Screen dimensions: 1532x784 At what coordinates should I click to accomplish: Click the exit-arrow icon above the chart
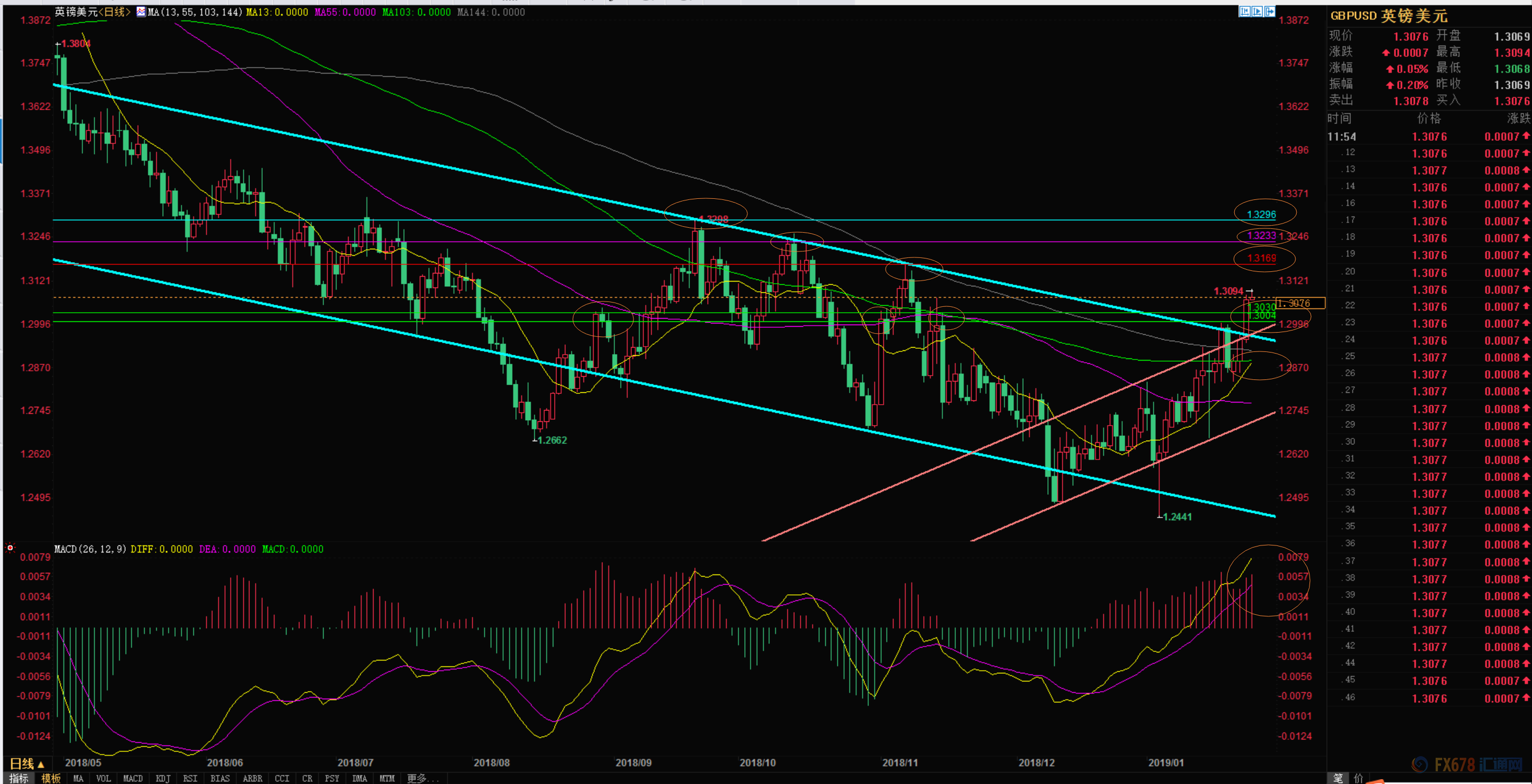point(1269,11)
